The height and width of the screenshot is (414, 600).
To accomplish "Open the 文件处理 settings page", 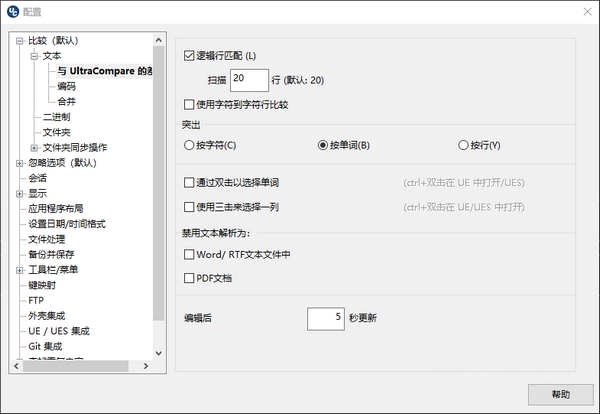I will [47, 239].
